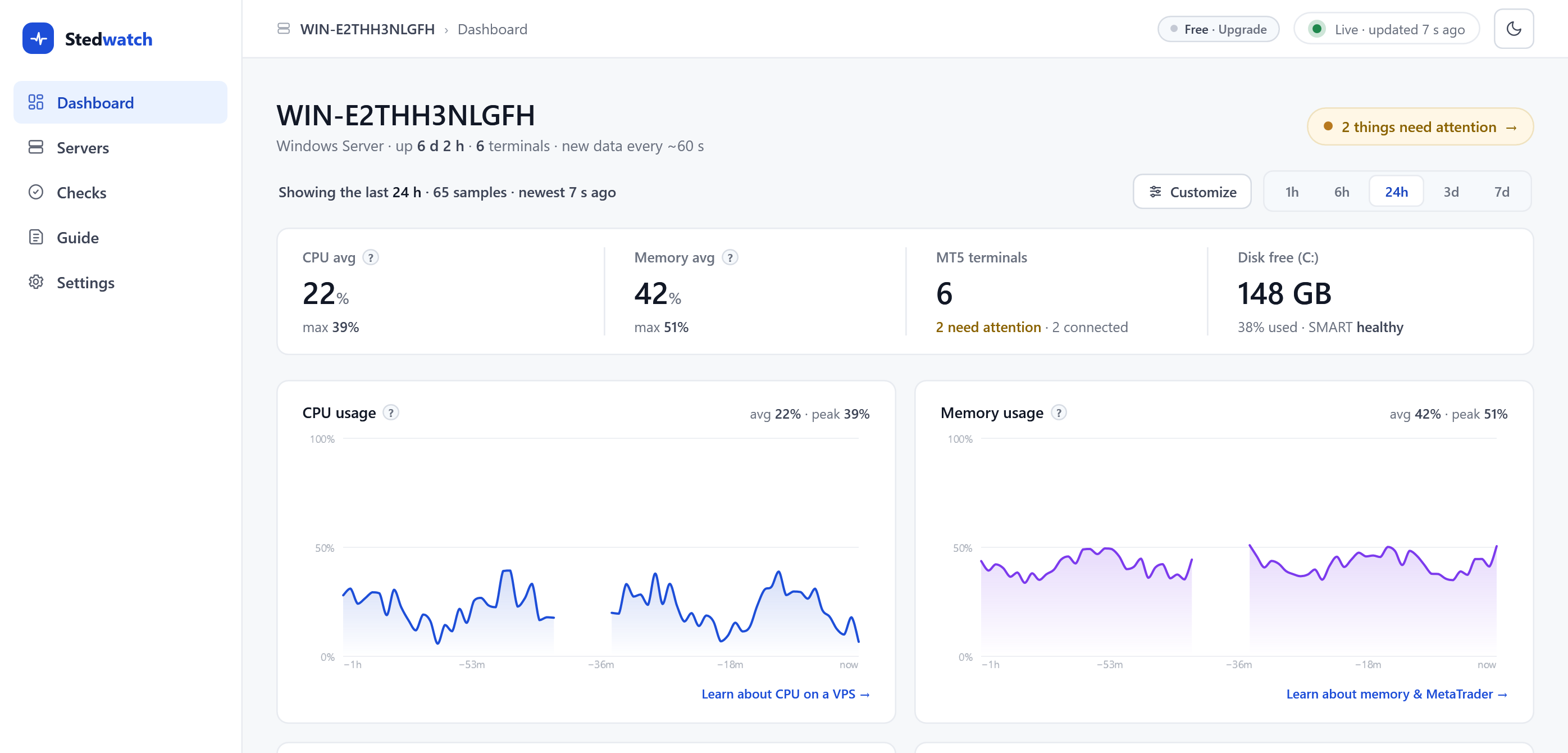The height and width of the screenshot is (753, 1568).
Task: Click the WIN-E2THH3NLGFH page heading
Action: [405, 115]
